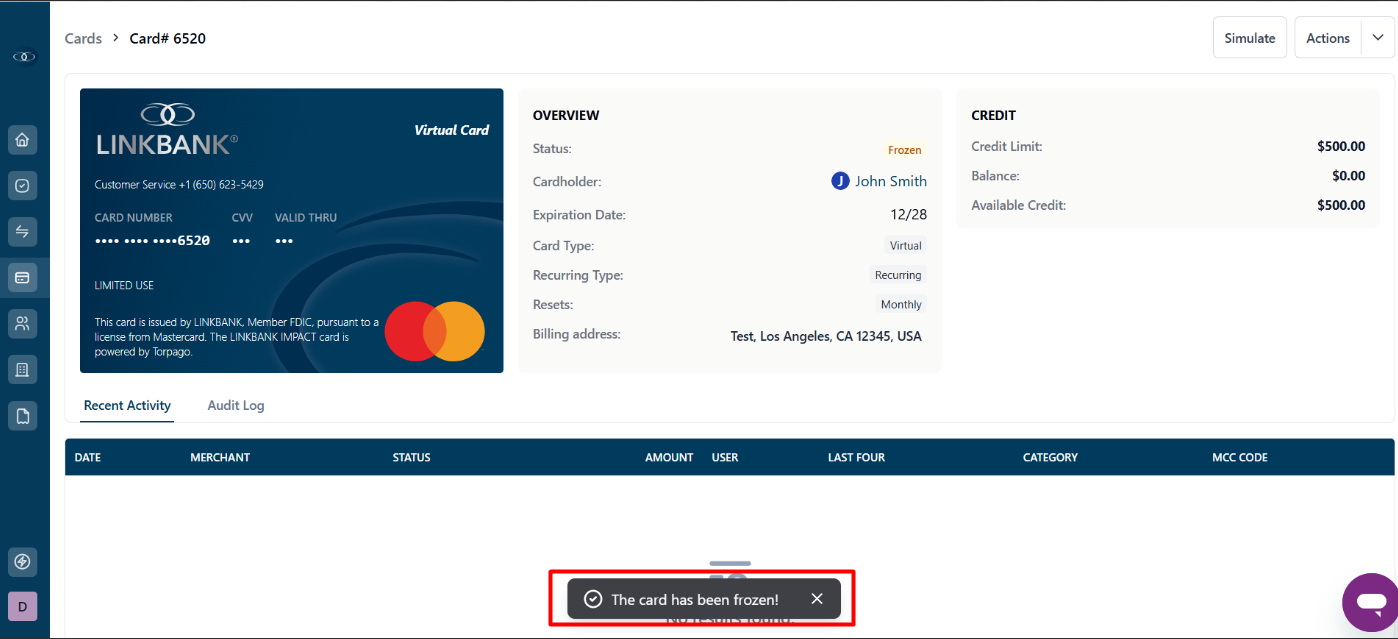Click the LAST FOUR column header
This screenshot has width=1398, height=639.
coord(856,457)
